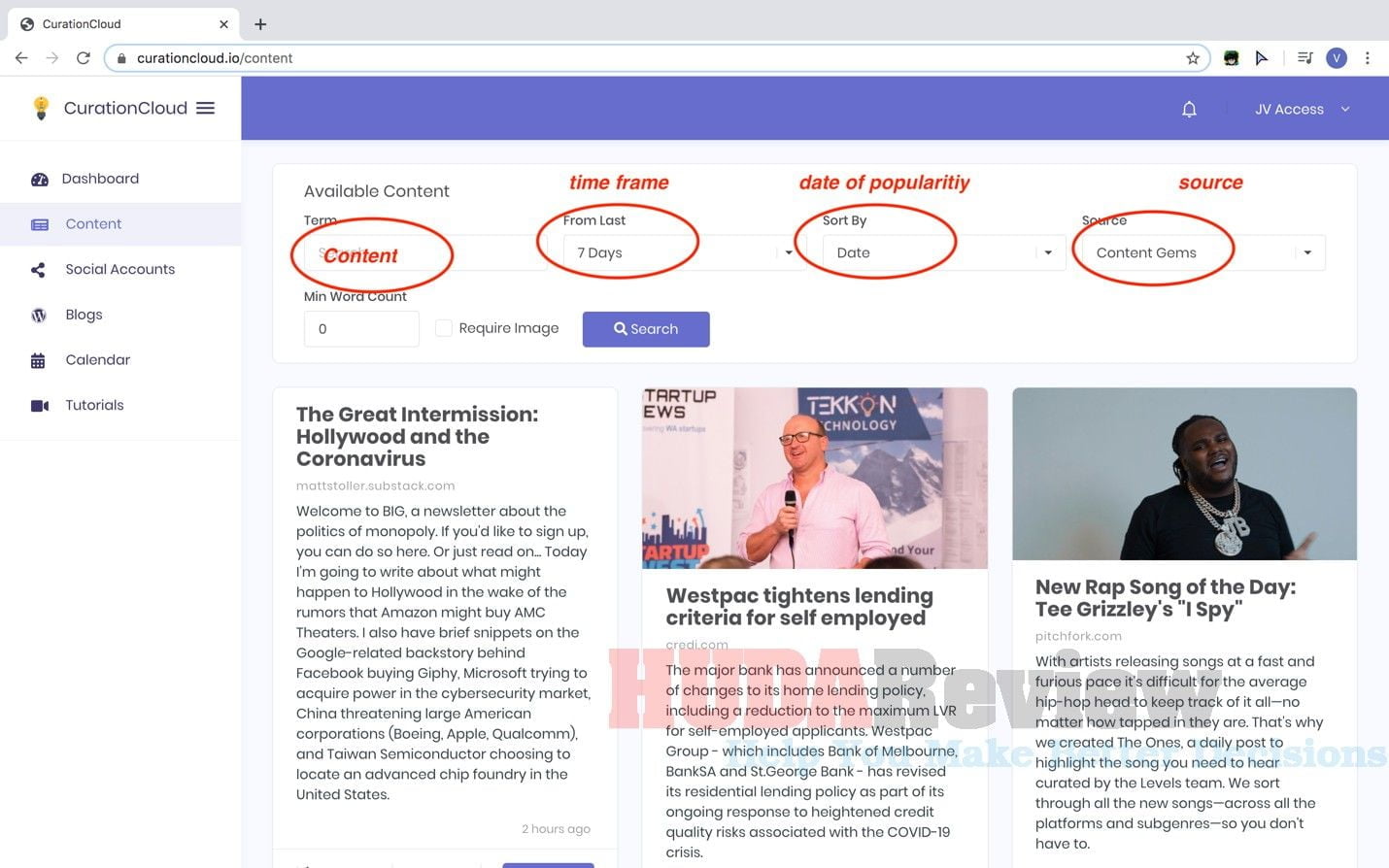Click the pitchfork.com source text
The width and height of the screenshot is (1389, 868).
[x=1078, y=636]
